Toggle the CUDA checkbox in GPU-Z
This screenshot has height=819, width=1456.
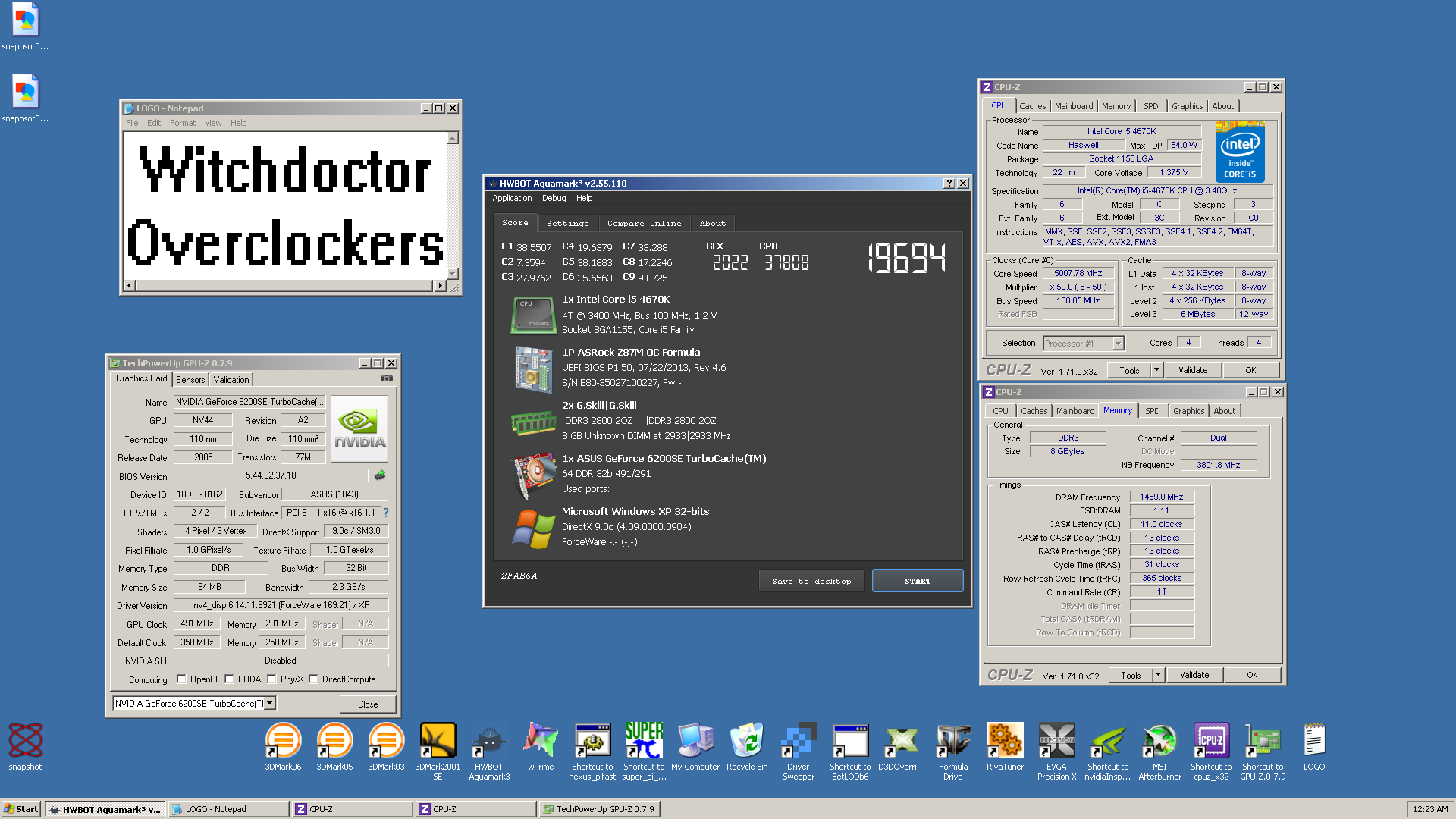coord(229,679)
